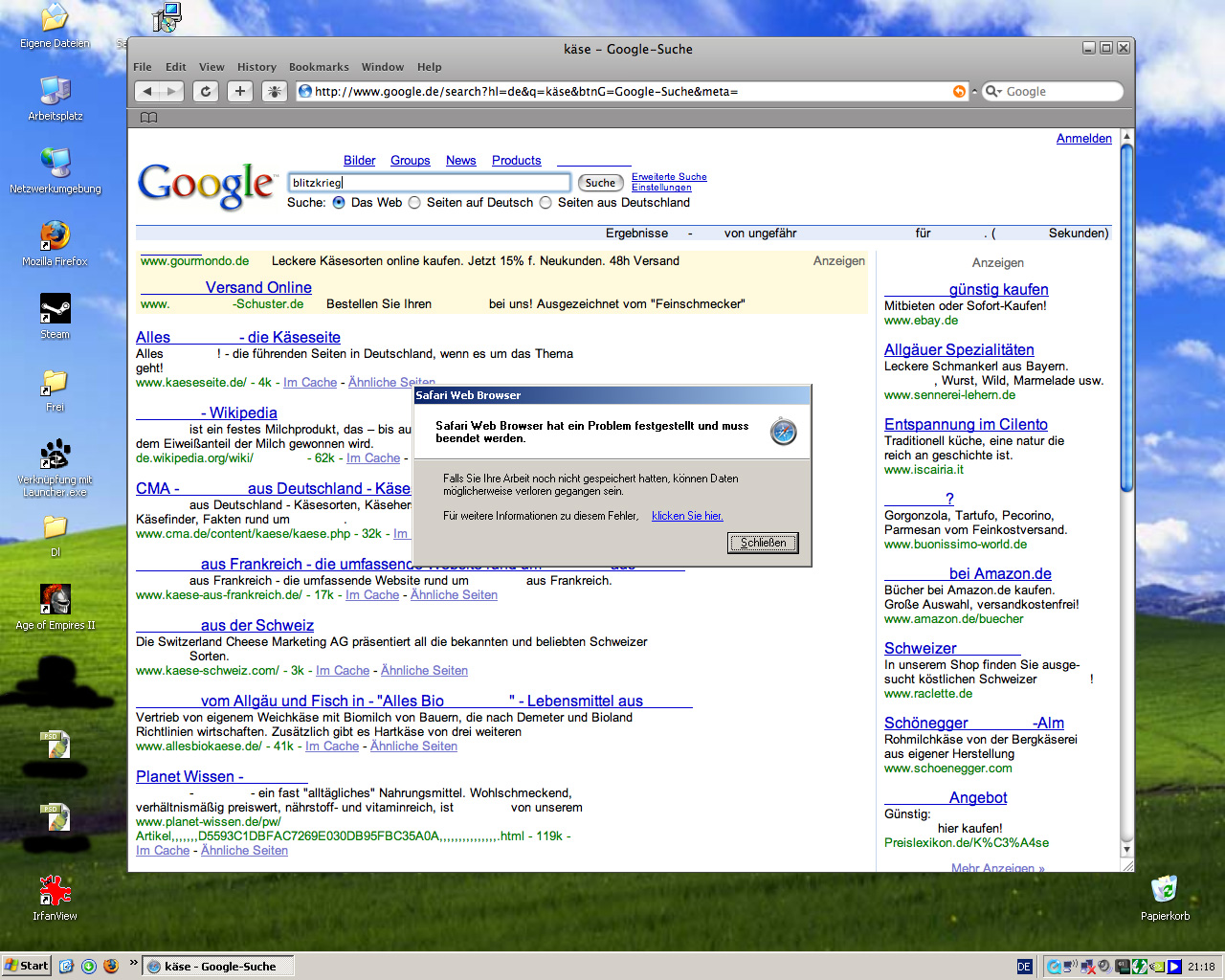Click the Schließen button in the error dialog
This screenshot has height=980, width=1225.
coord(763,543)
